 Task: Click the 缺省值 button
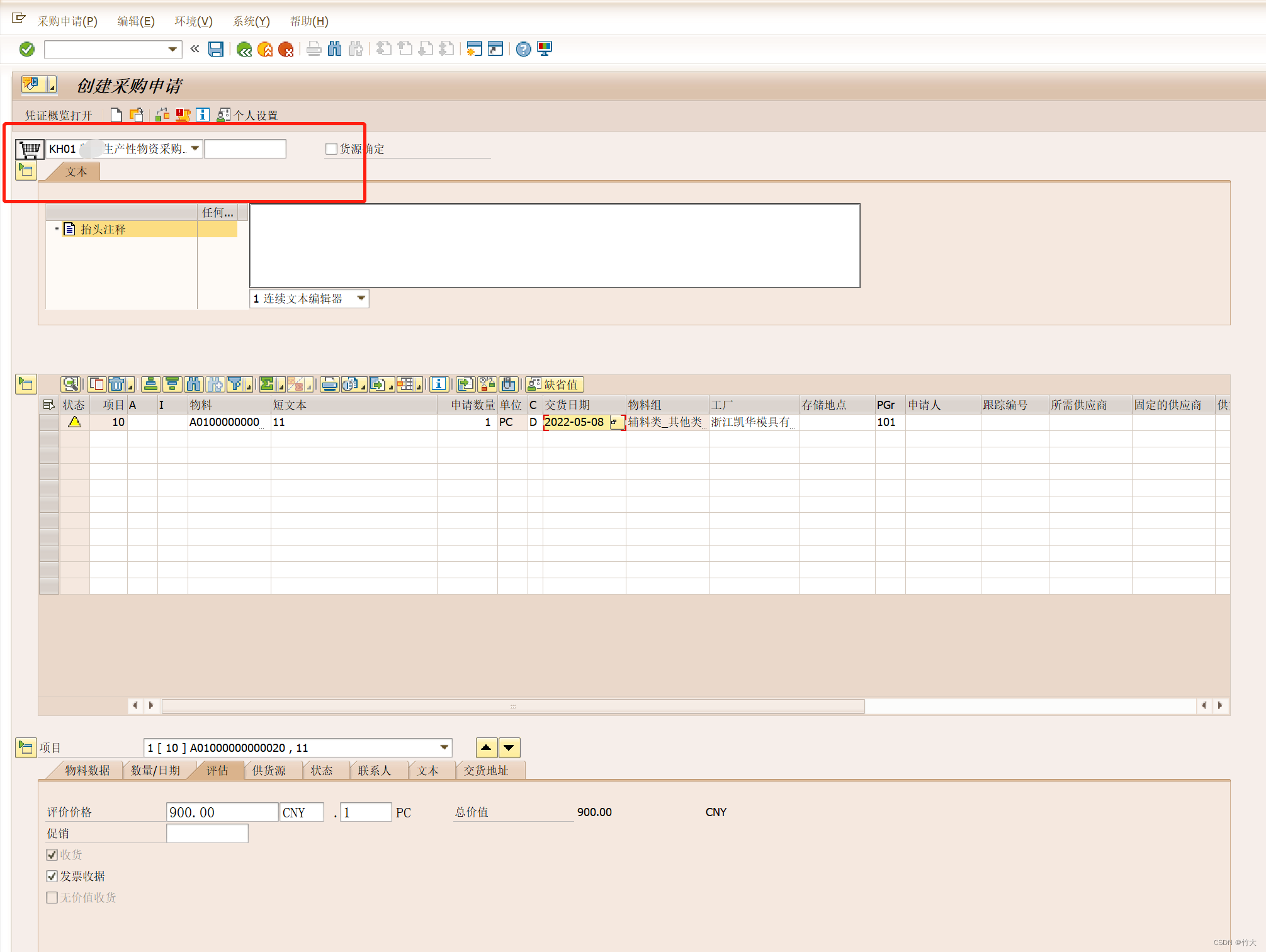tap(555, 384)
